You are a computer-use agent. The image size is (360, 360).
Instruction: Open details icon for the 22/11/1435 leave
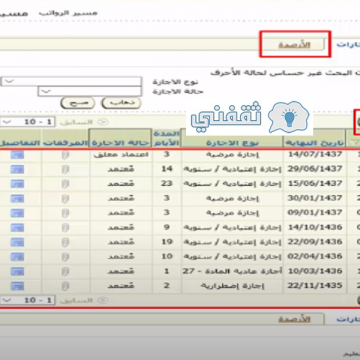(x=17, y=286)
